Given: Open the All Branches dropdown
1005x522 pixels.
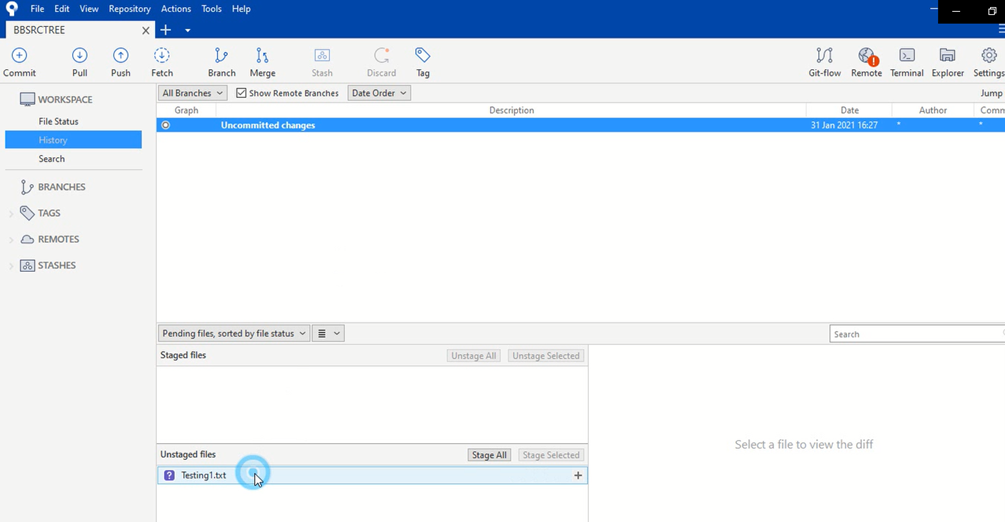Looking at the screenshot, I should tap(193, 93).
